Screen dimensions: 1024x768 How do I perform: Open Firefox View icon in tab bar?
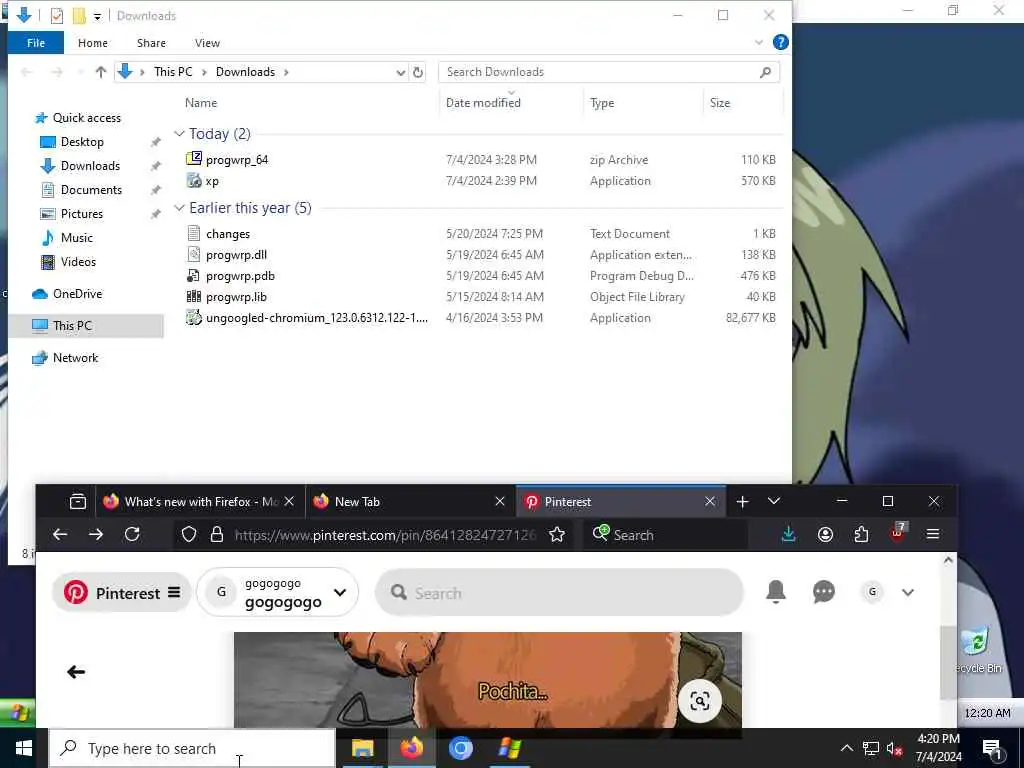pos(78,502)
